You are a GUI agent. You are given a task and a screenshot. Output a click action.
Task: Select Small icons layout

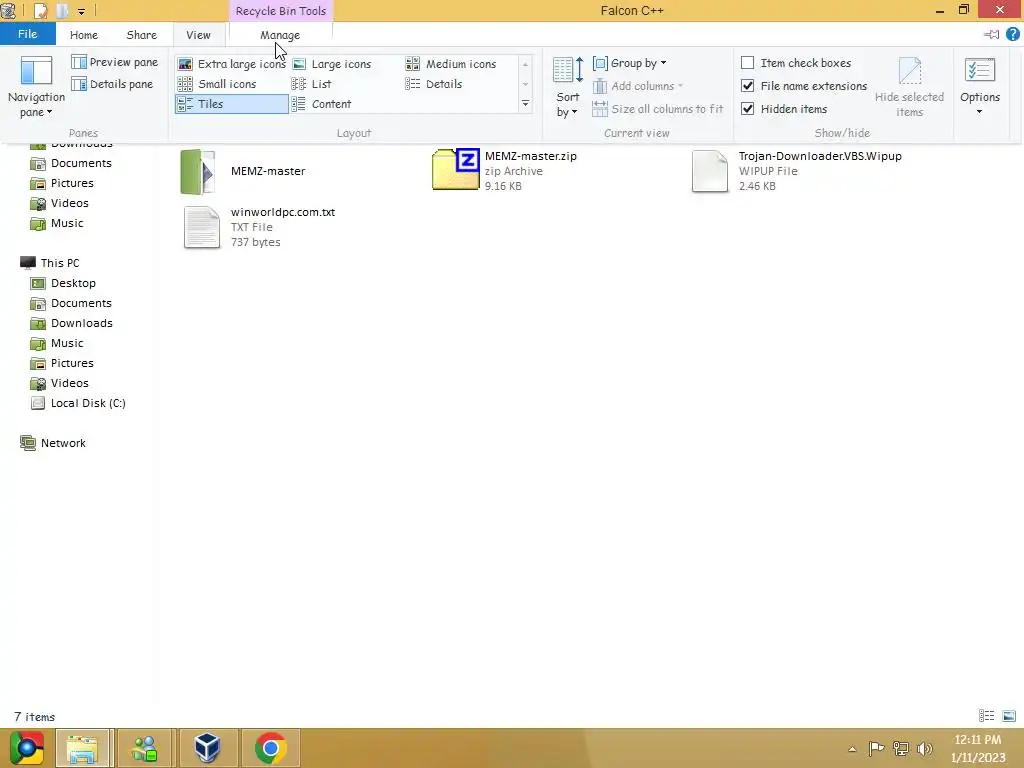(x=217, y=84)
